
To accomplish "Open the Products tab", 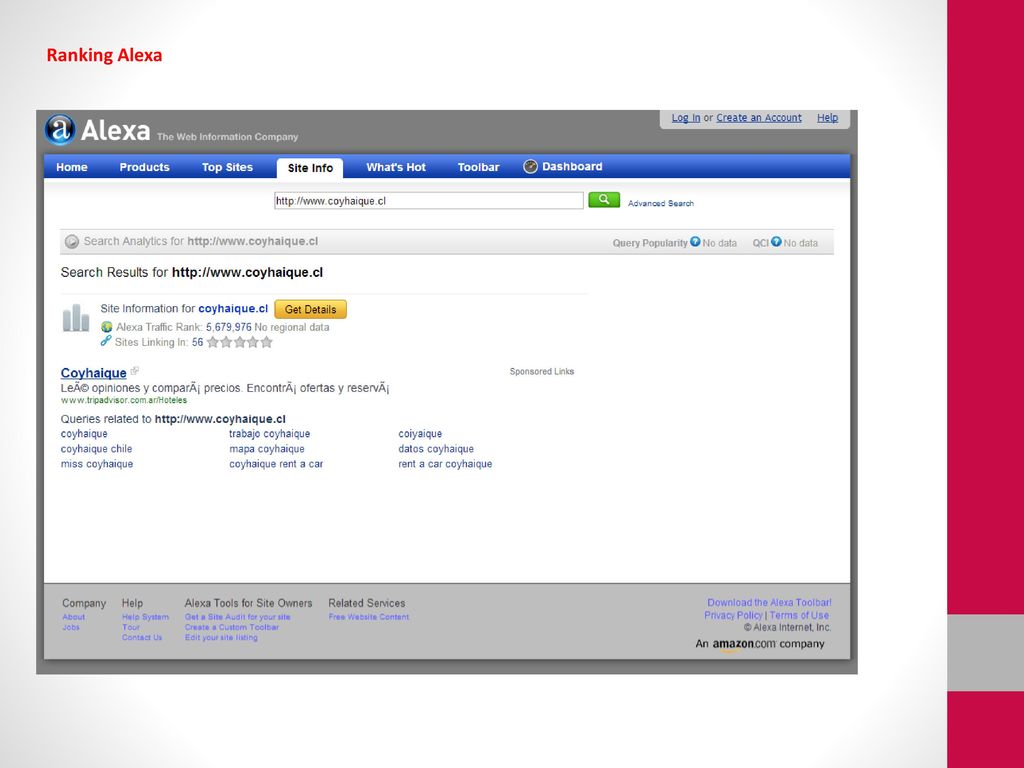I will tap(144, 167).
